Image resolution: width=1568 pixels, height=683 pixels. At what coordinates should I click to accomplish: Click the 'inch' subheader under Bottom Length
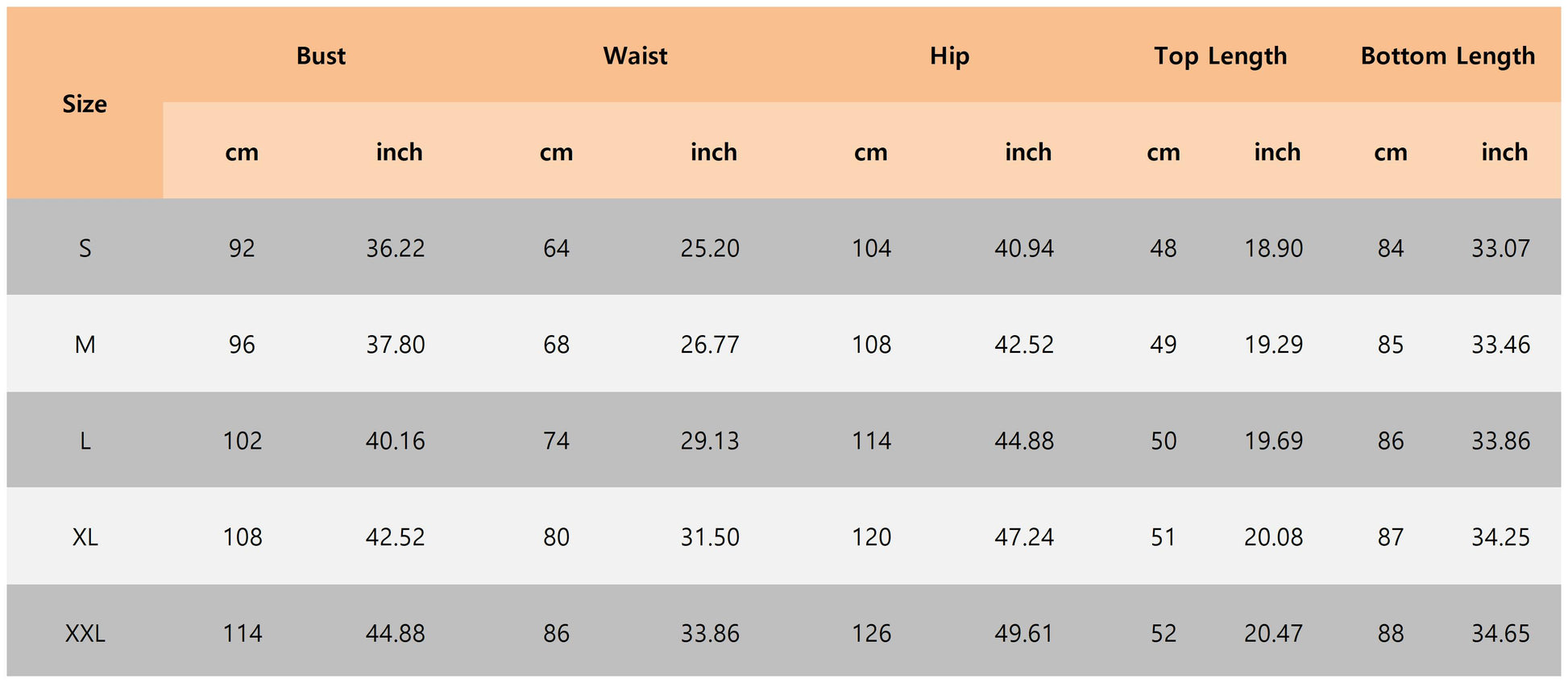coord(1504,152)
